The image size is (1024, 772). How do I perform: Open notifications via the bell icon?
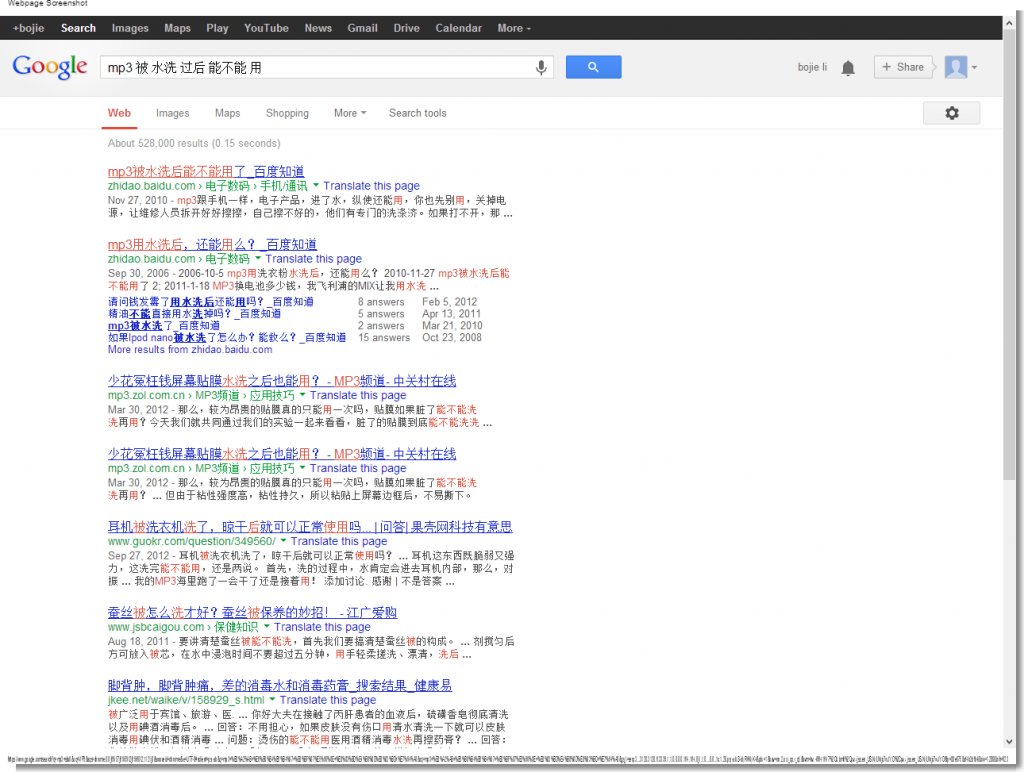(x=848, y=66)
